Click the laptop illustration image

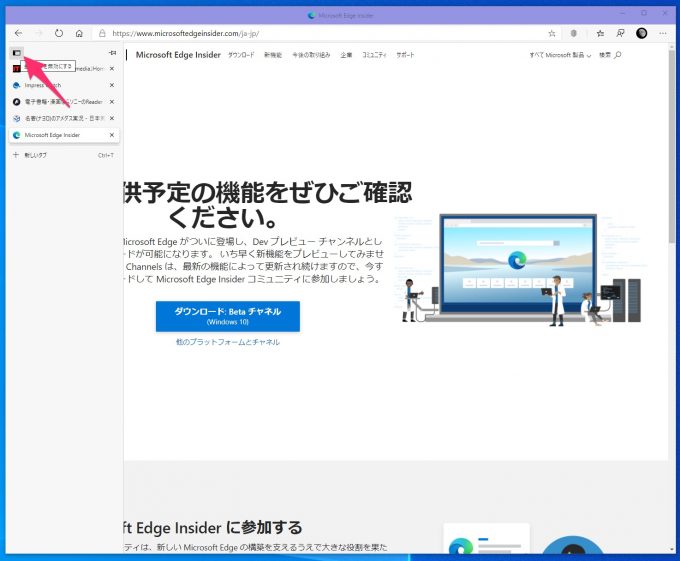click(x=518, y=268)
